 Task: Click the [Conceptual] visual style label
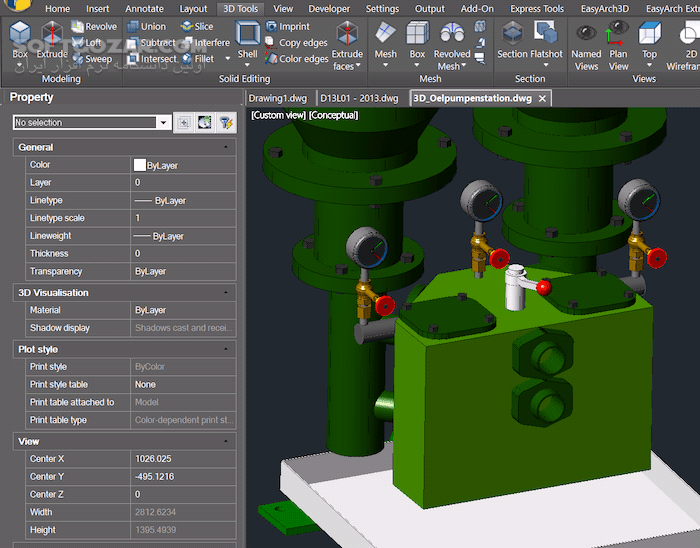333,115
